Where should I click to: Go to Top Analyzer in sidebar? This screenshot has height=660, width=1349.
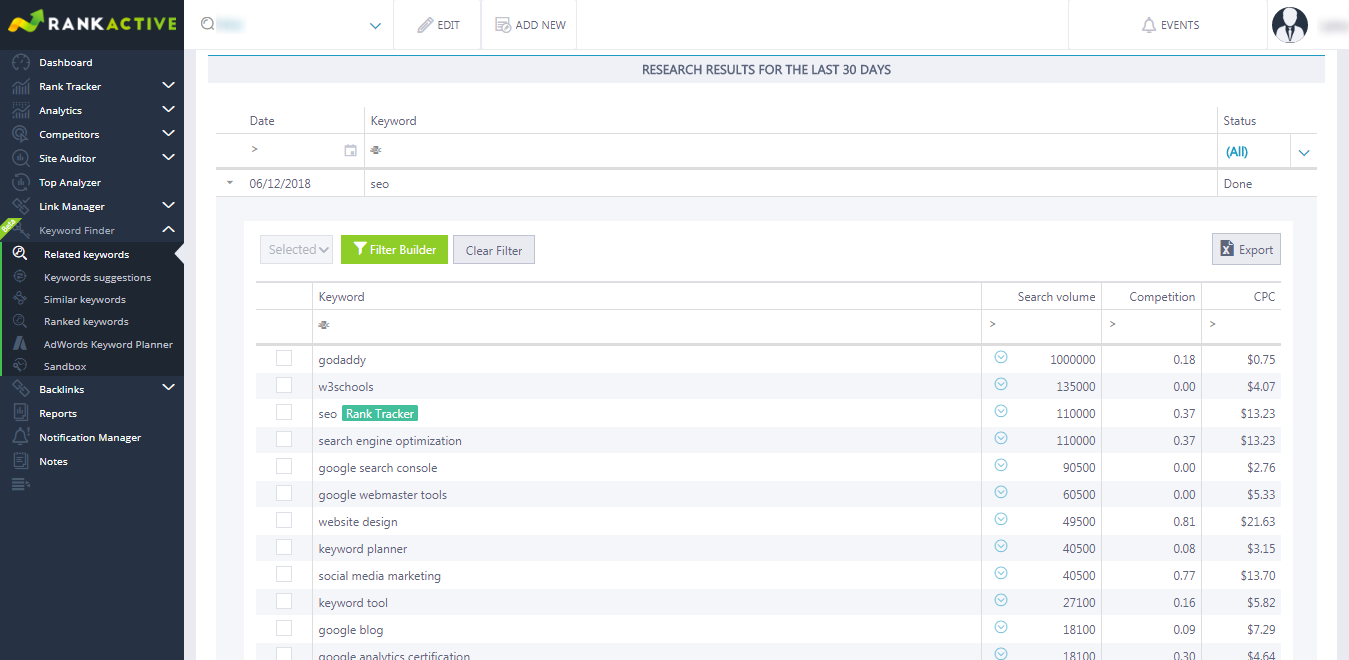click(x=70, y=182)
